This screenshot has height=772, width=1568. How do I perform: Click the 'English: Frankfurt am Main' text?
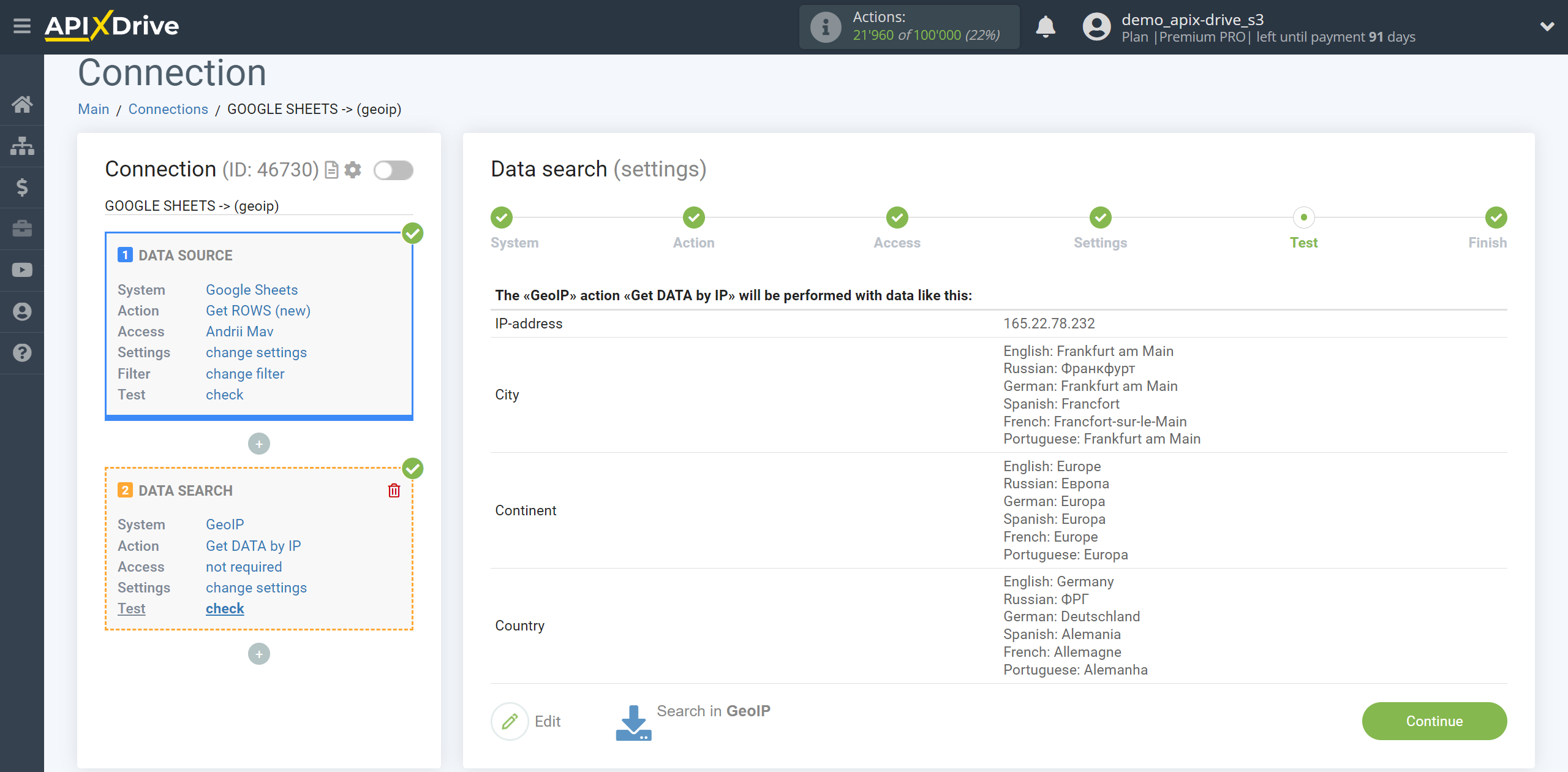coord(1088,351)
